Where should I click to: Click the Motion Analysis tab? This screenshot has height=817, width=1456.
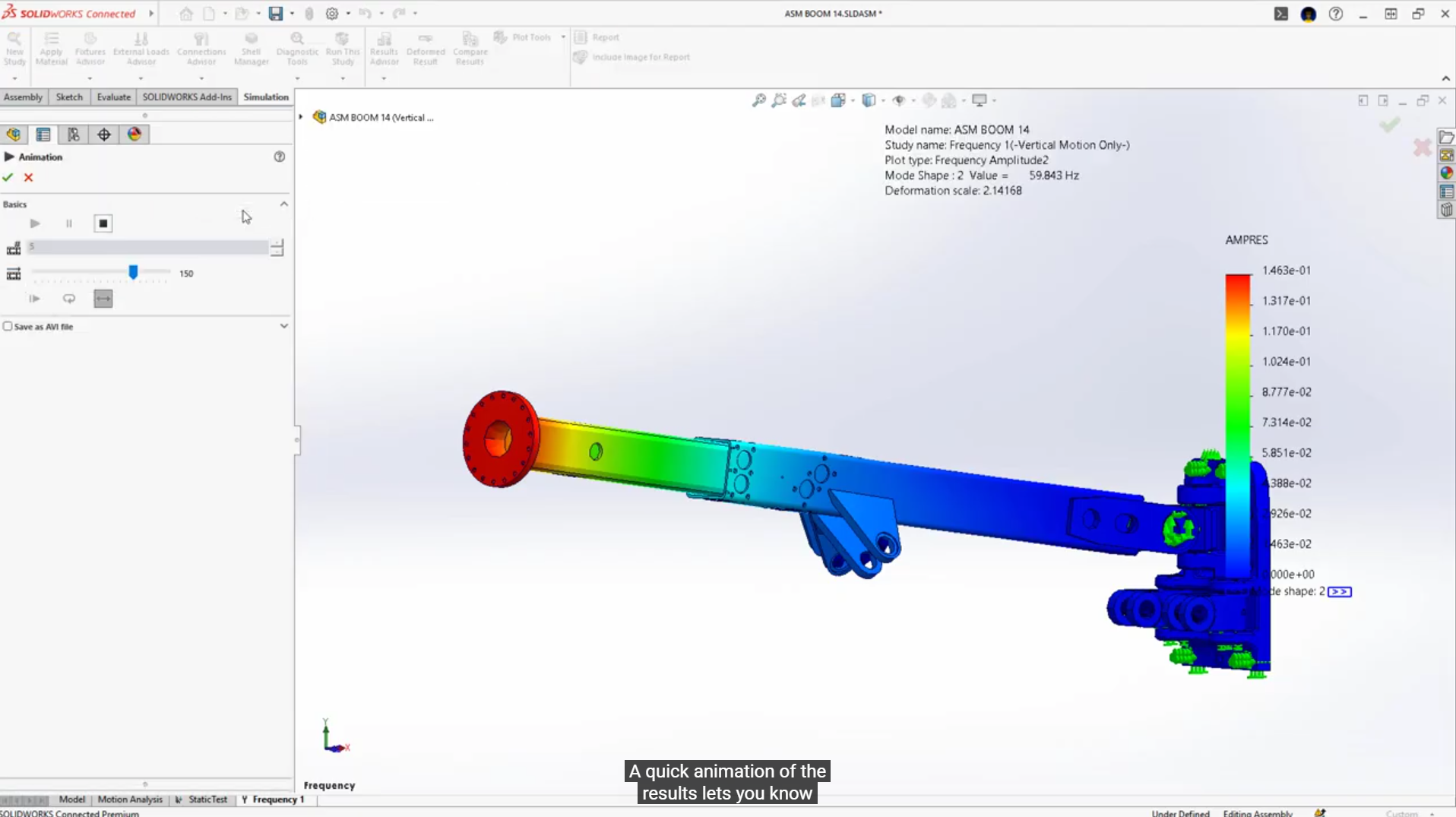tap(130, 800)
